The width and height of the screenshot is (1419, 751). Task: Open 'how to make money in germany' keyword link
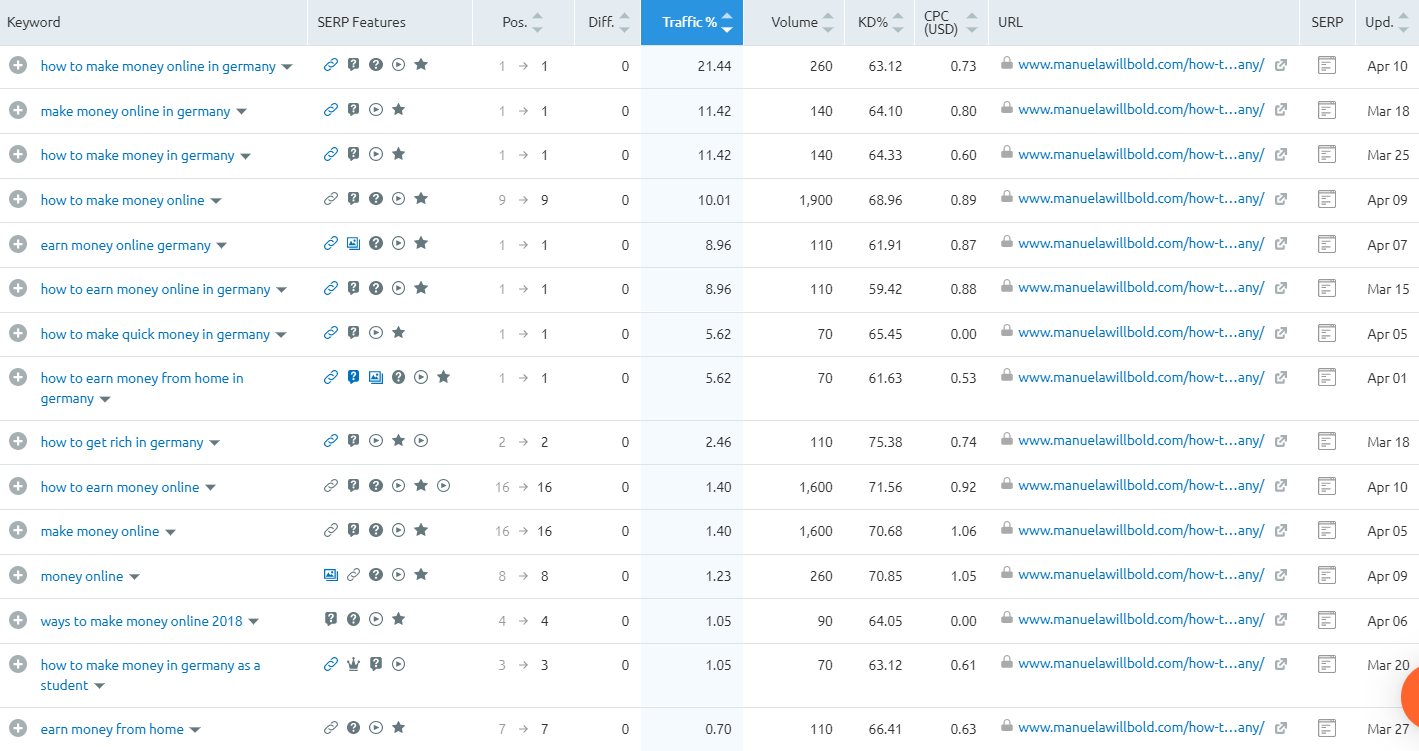coord(137,155)
